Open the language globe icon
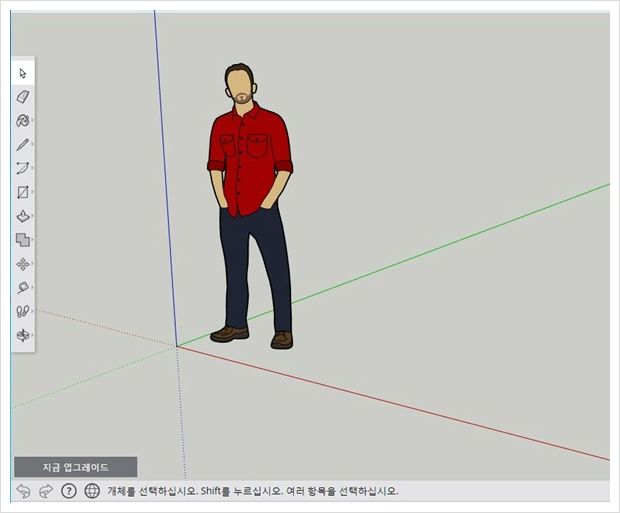The height and width of the screenshot is (513, 620). coord(92,491)
